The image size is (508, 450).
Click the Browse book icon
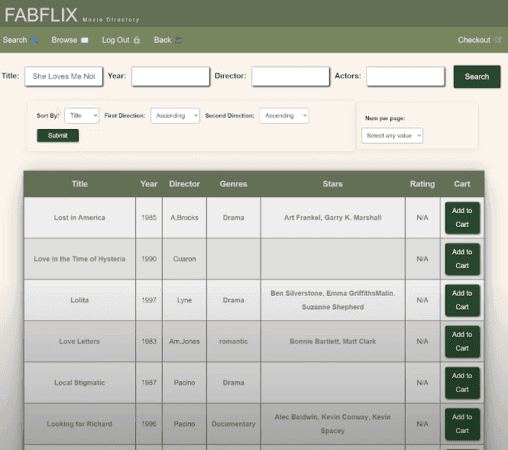[x=85, y=40]
